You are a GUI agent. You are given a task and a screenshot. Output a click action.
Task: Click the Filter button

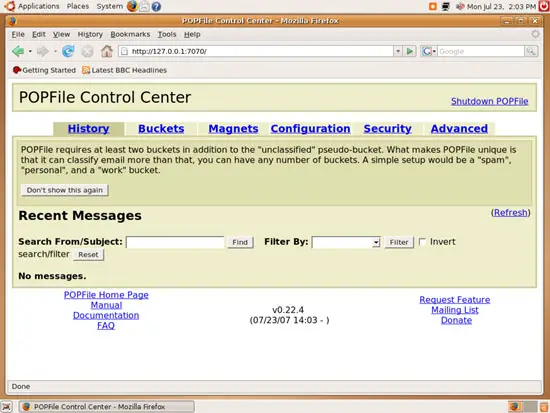click(x=399, y=242)
